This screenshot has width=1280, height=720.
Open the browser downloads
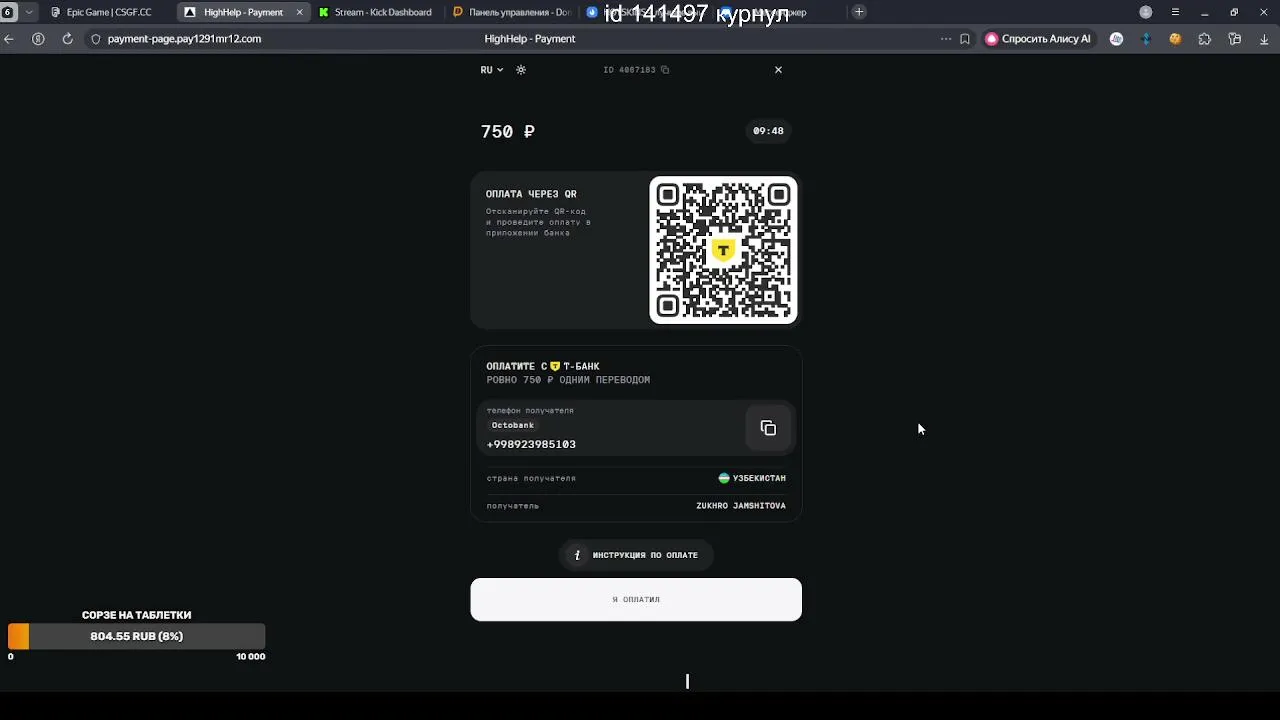(x=1265, y=39)
